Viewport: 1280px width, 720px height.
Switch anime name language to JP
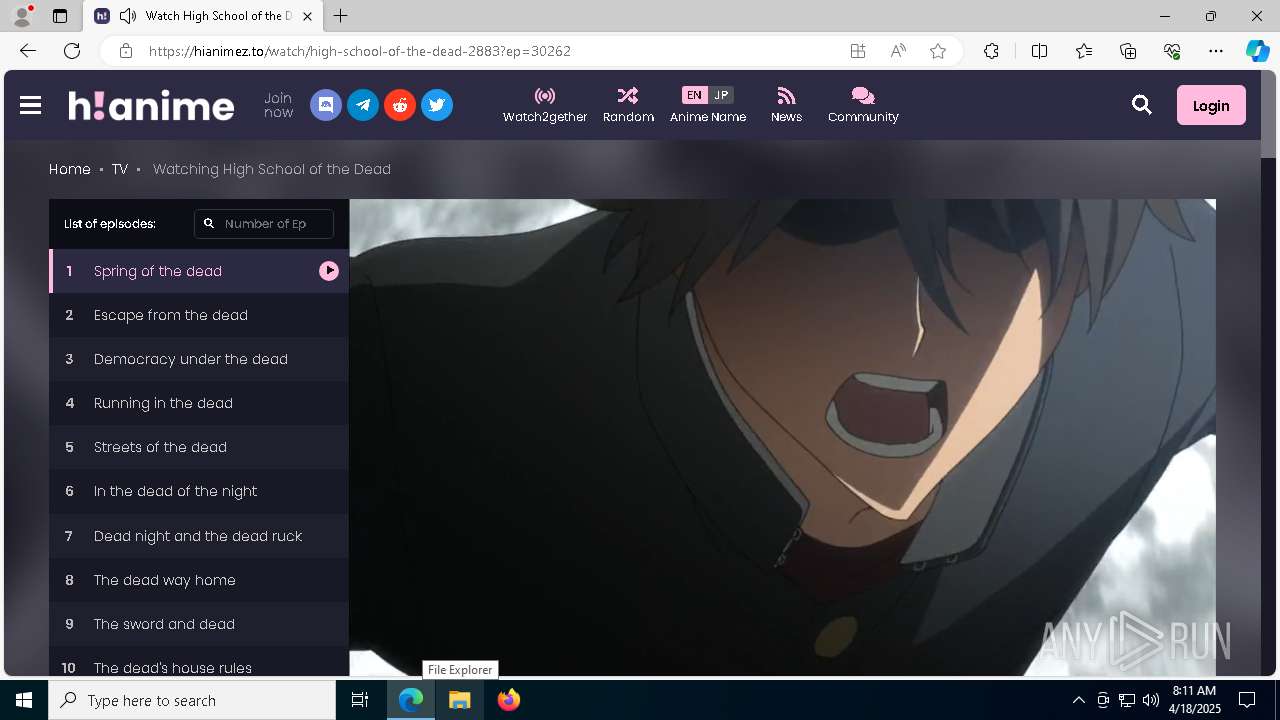tap(721, 95)
